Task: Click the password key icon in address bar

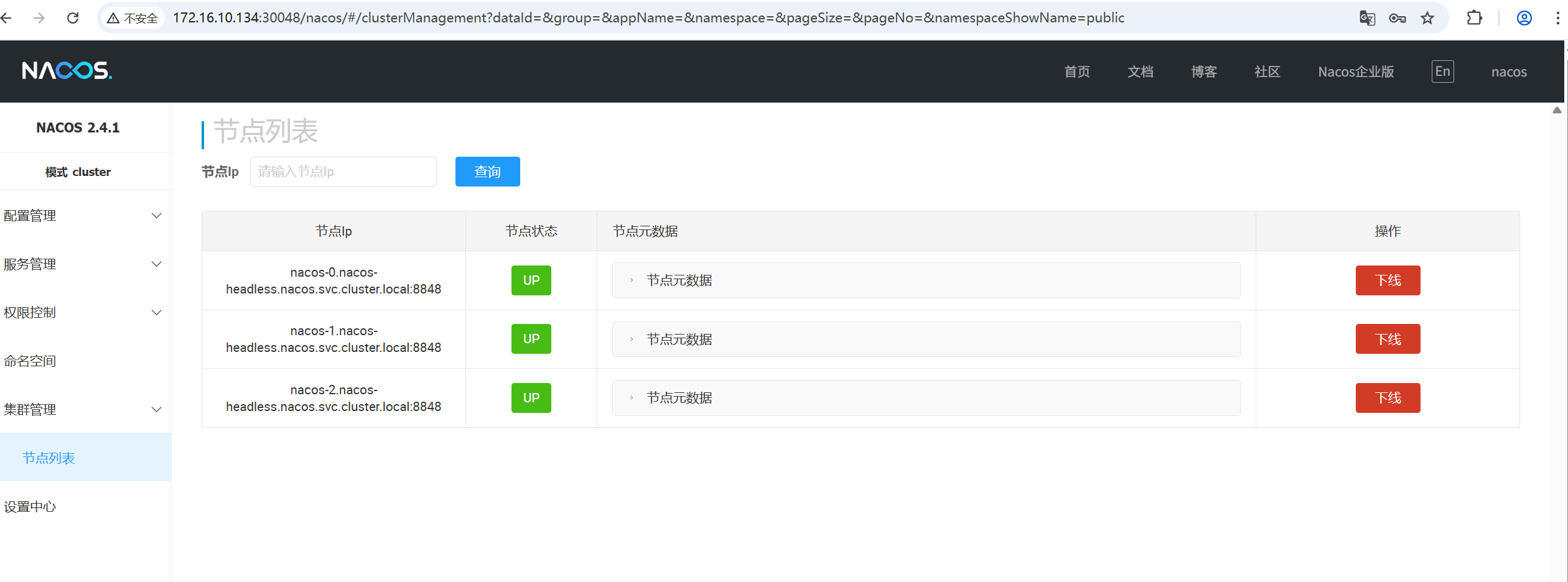Action: (x=1397, y=18)
